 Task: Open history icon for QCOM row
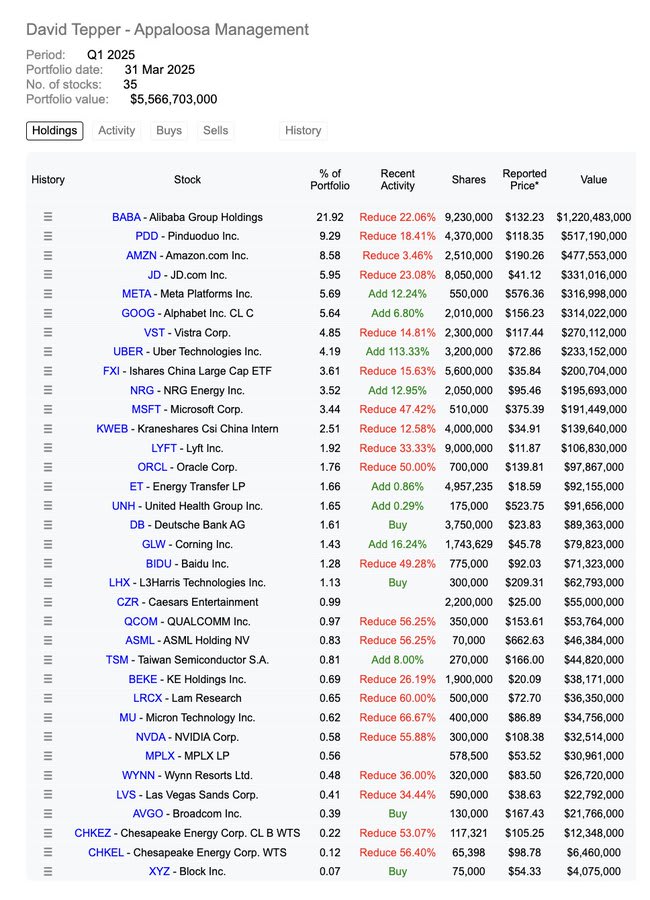pos(48,621)
